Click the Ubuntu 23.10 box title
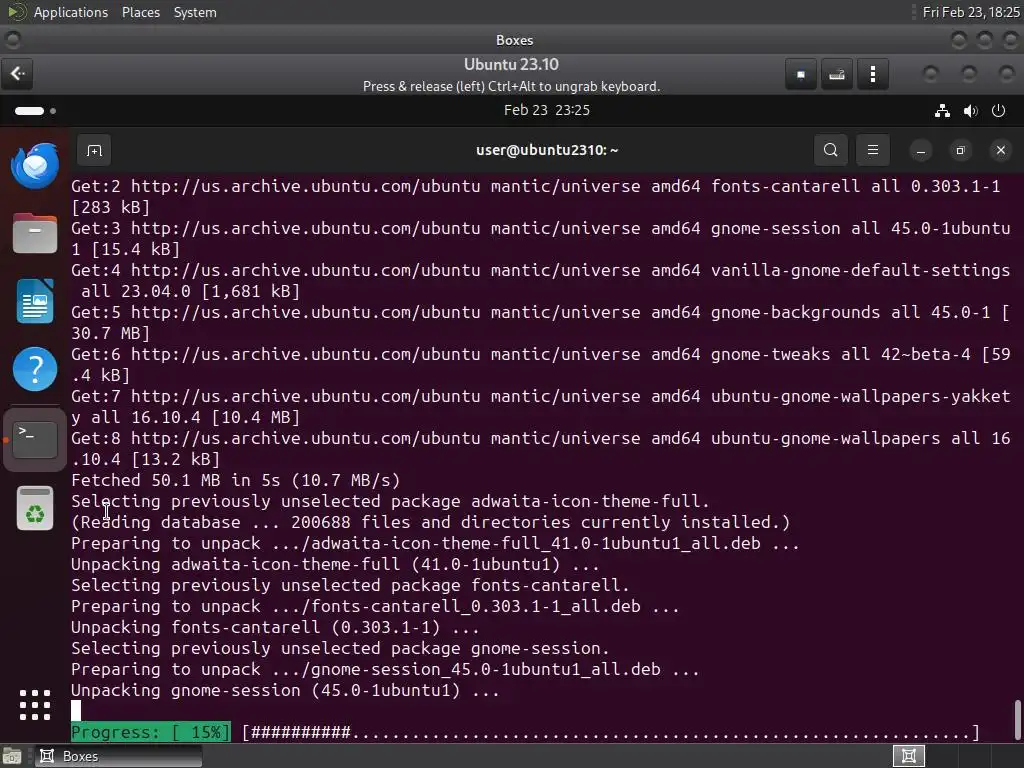This screenshot has height=768, width=1024. 511,65
